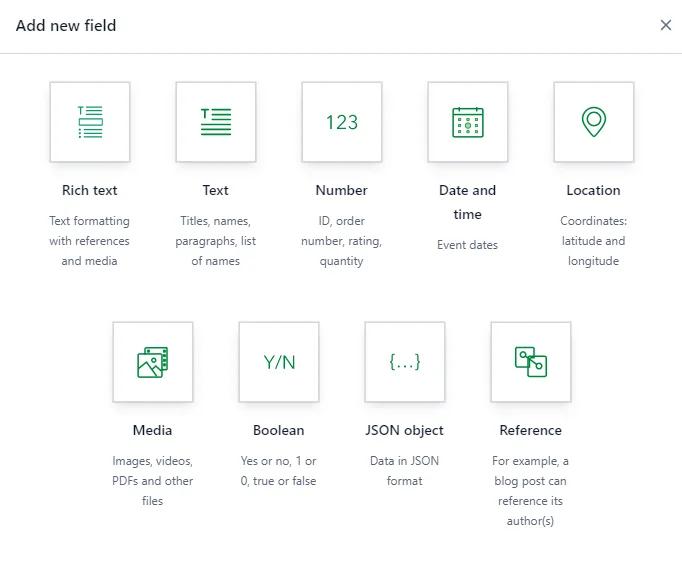Screen dimensions: 682x563
Task: Select the Reference field icon
Action: [531, 362]
